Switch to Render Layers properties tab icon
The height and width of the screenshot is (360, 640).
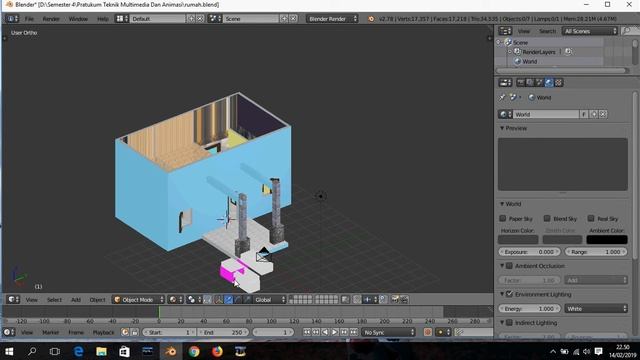pos(530,83)
